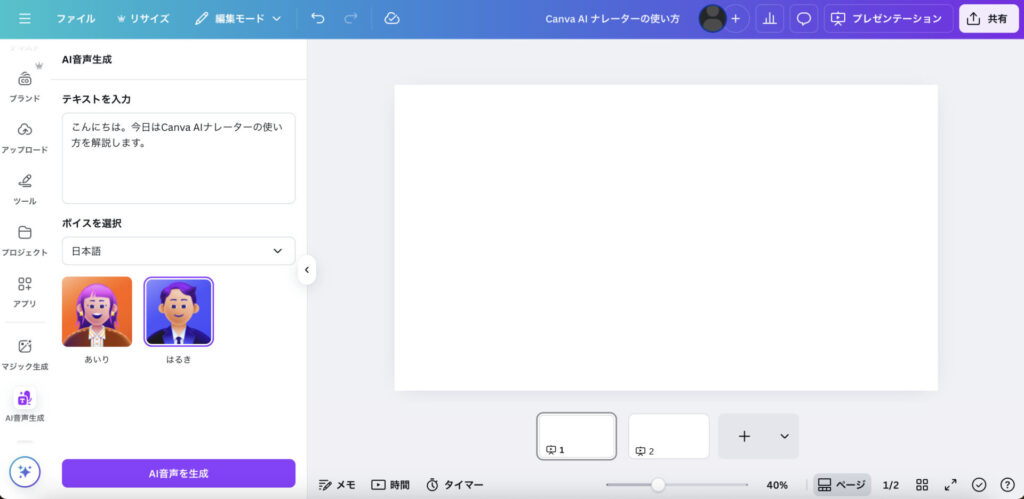Click the AI音声を生成 button

tap(178, 473)
